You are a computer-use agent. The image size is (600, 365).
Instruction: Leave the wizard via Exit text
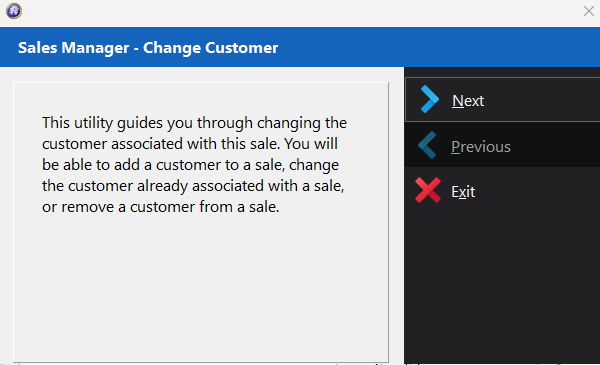point(463,192)
